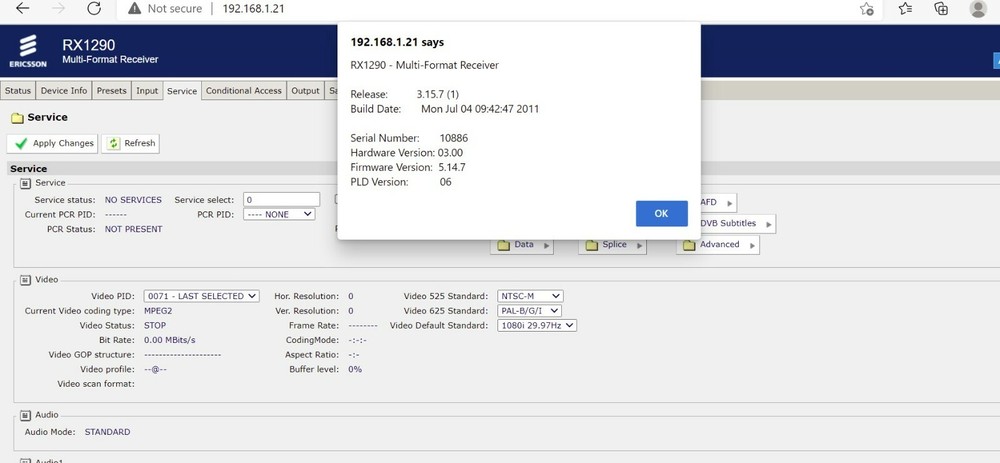Open the Advanced folder button
Image resolution: width=1000 pixels, height=463 pixels.
pos(717,245)
